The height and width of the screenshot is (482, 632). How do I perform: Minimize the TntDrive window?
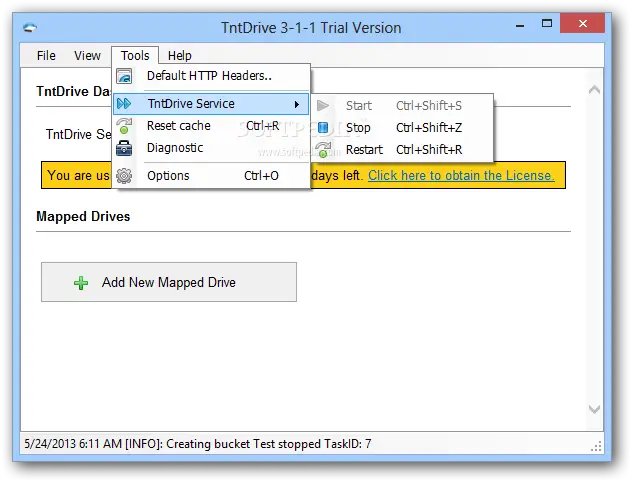click(x=520, y=25)
